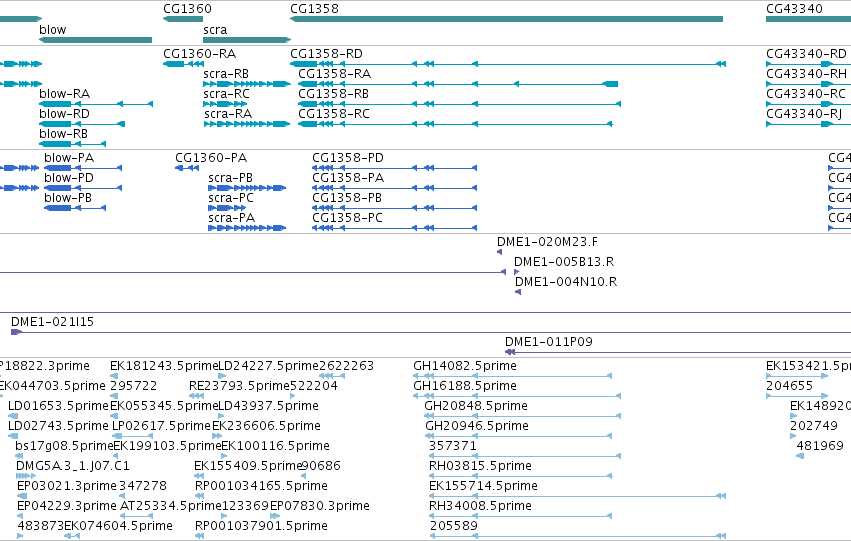Click the scra-PA protein feature
The width and height of the screenshot is (851, 541).
[247, 228]
